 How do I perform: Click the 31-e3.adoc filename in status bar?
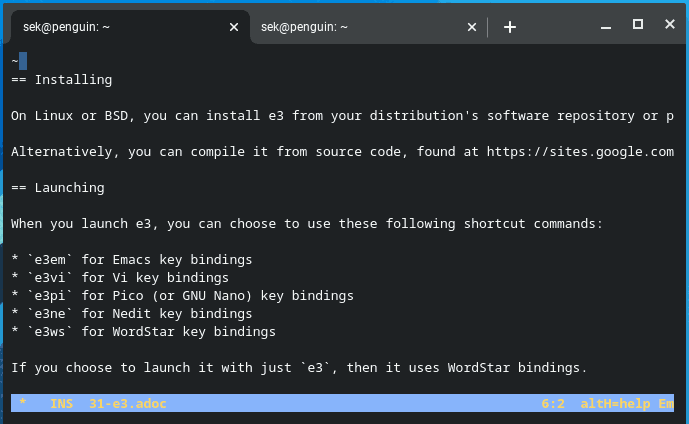(x=127, y=404)
